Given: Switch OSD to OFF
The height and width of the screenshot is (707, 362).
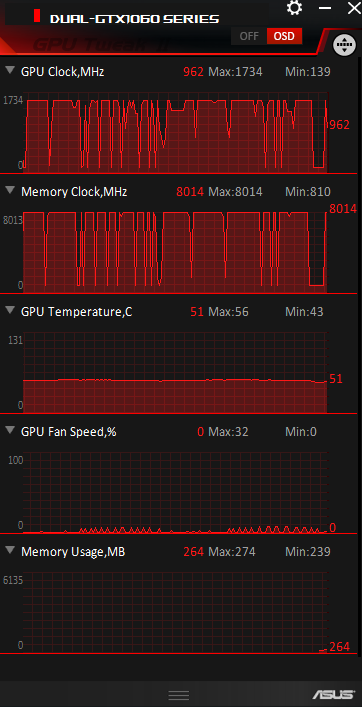Looking at the screenshot, I should click(249, 36).
